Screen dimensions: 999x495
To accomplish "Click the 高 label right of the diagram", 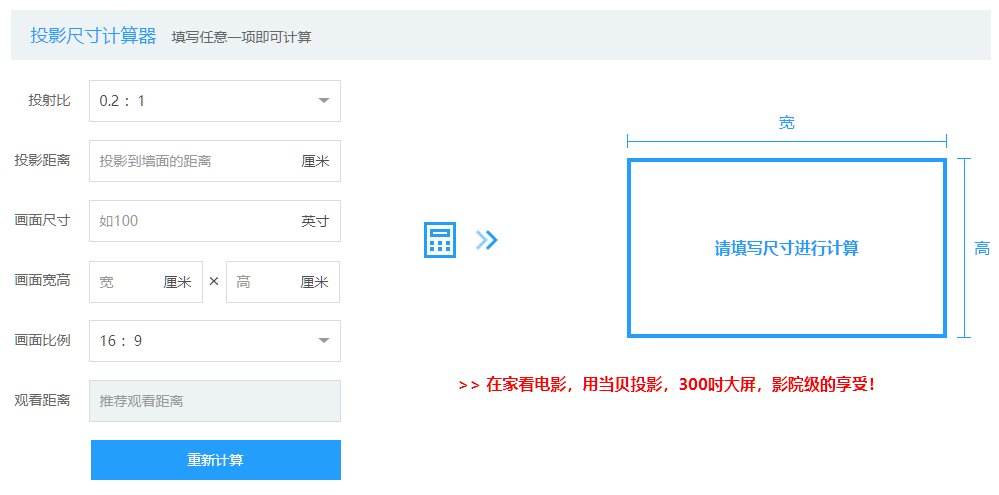I will point(982,248).
